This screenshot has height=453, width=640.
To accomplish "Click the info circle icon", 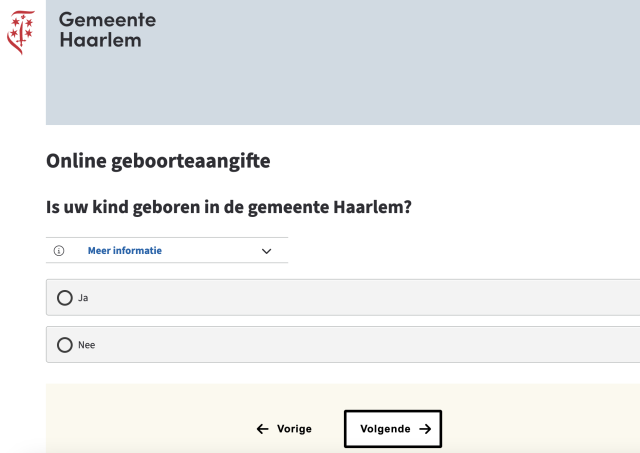I will click(x=59, y=251).
